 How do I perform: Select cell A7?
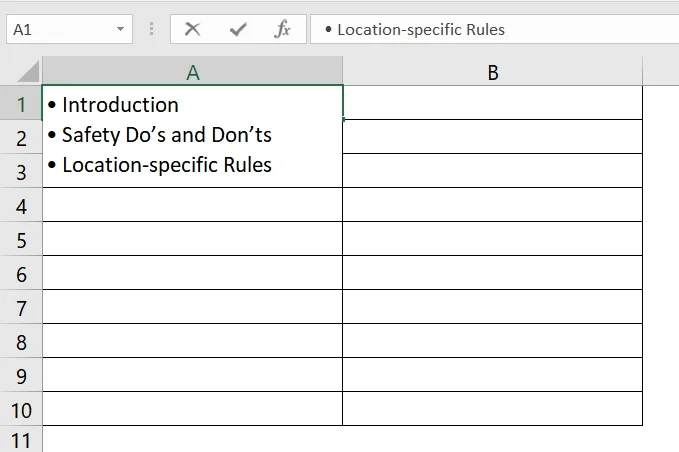point(193,307)
